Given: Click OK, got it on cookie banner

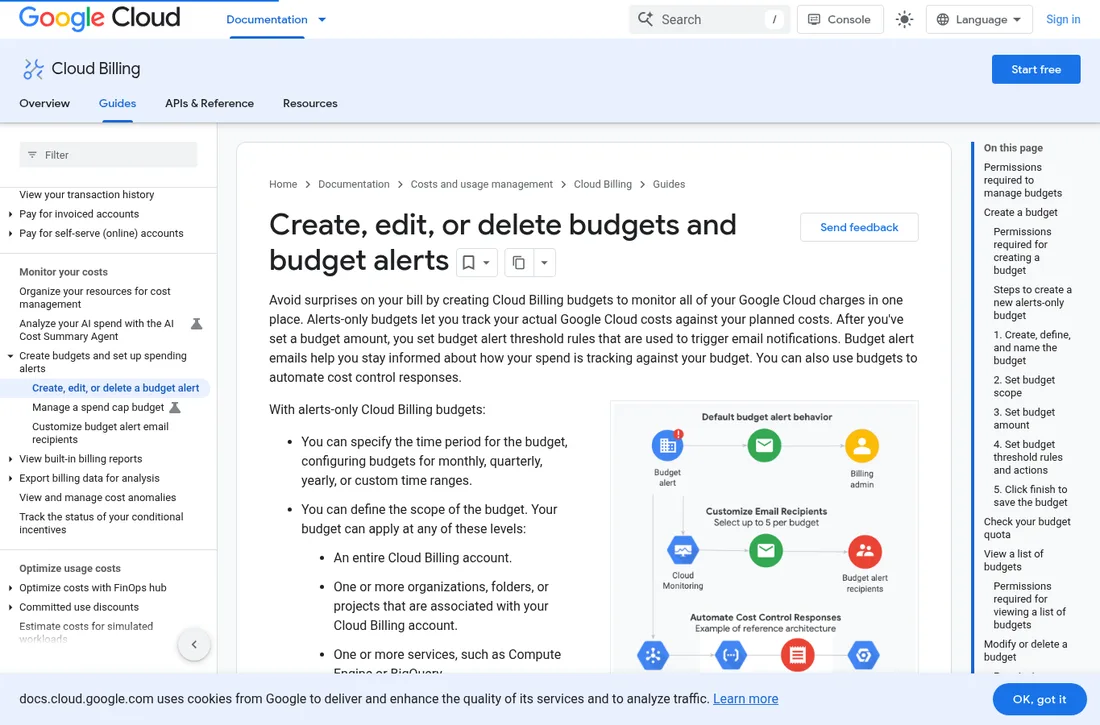Looking at the screenshot, I should [x=1039, y=699].
